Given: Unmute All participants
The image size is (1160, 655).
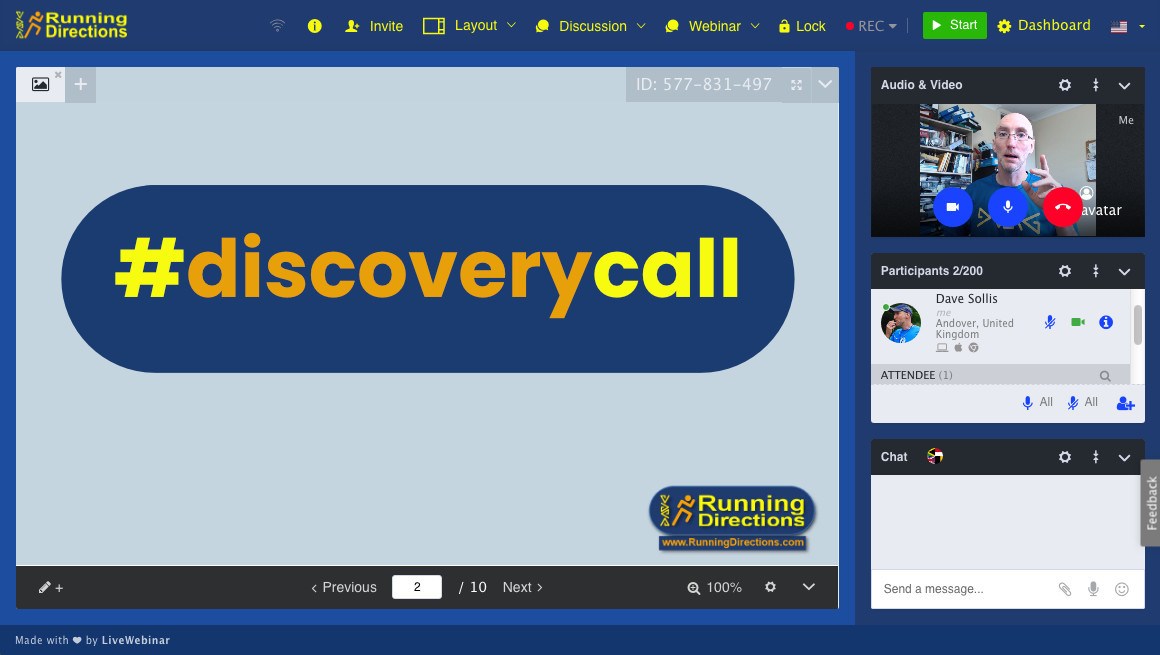Looking at the screenshot, I should point(1037,403).
